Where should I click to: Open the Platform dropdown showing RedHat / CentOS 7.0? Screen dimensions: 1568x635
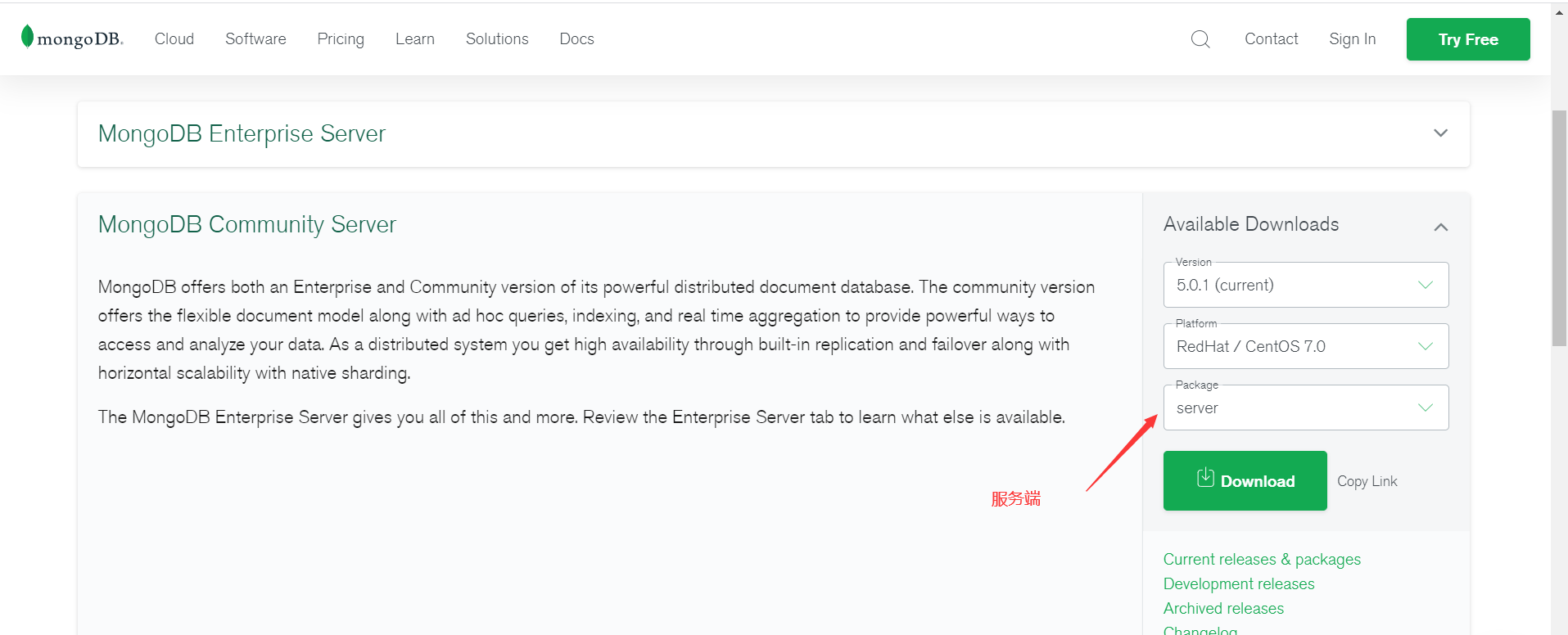pos(1306,346)
